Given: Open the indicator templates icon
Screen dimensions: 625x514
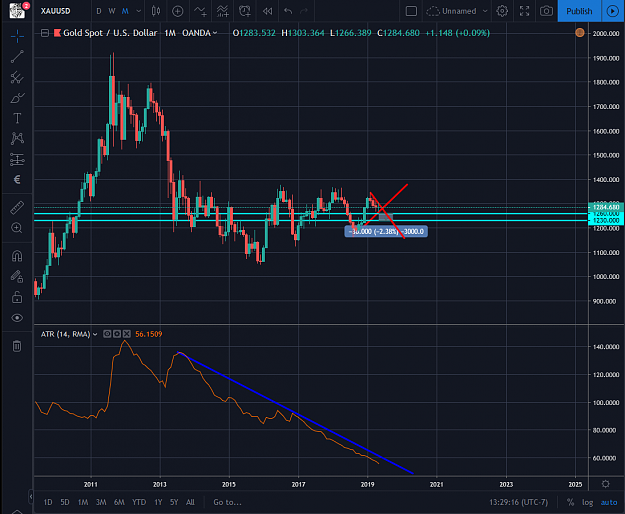Looking at the screenshot, I should 222,11.
